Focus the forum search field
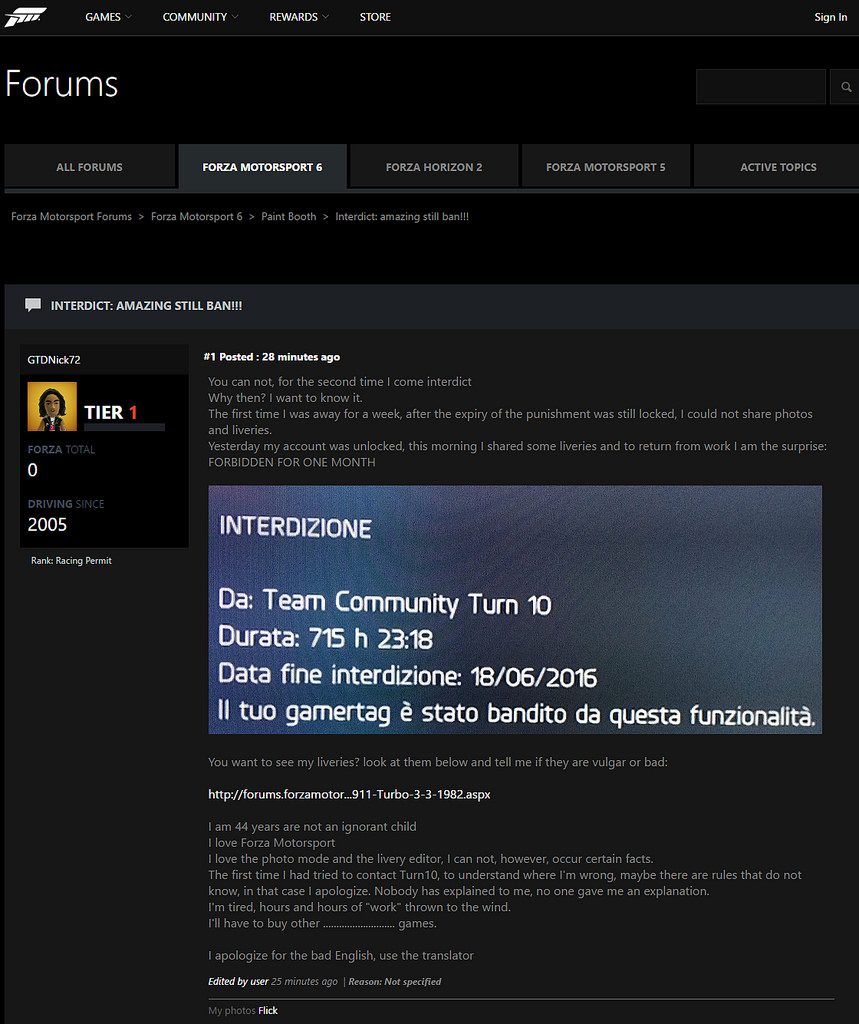Image resolution: width=859 pixels, height=1024 pixels. [761, 87]
